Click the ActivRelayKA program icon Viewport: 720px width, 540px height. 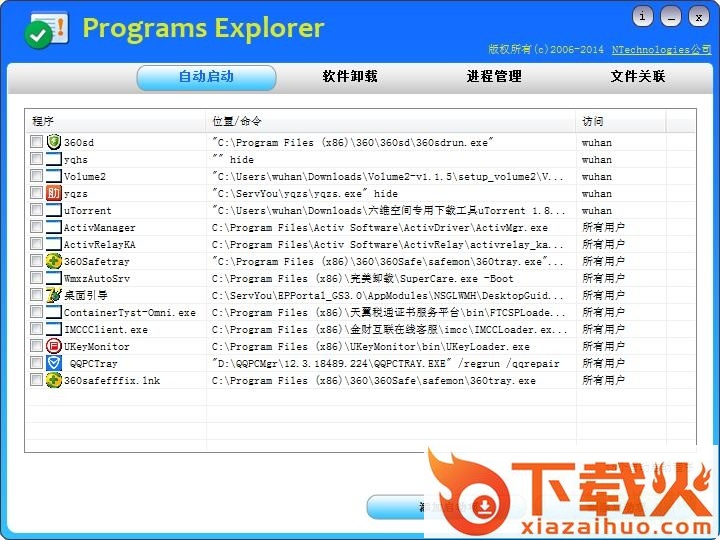(54, 244)
